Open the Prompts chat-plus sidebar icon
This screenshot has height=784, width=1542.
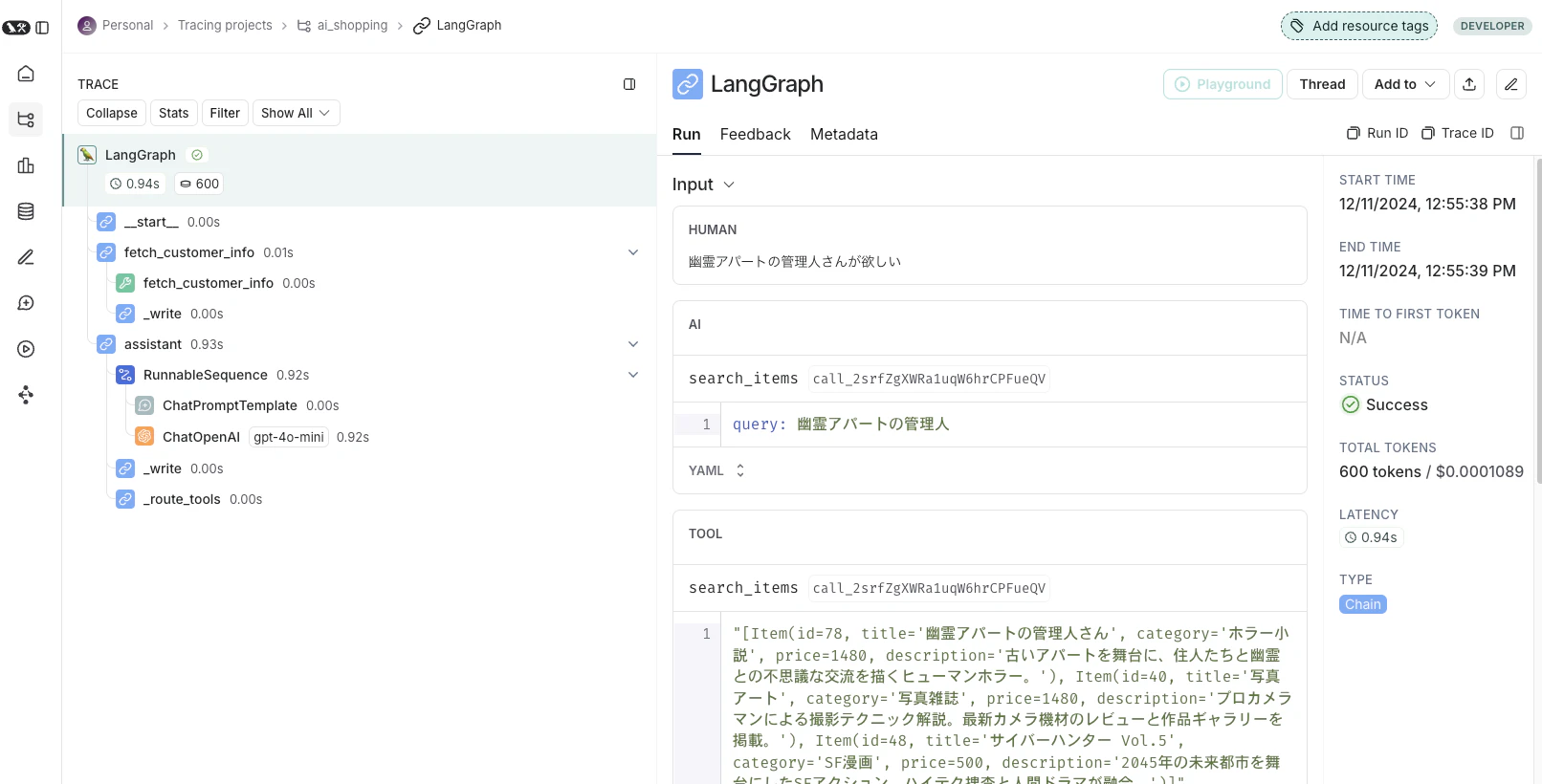coord(26,303)
